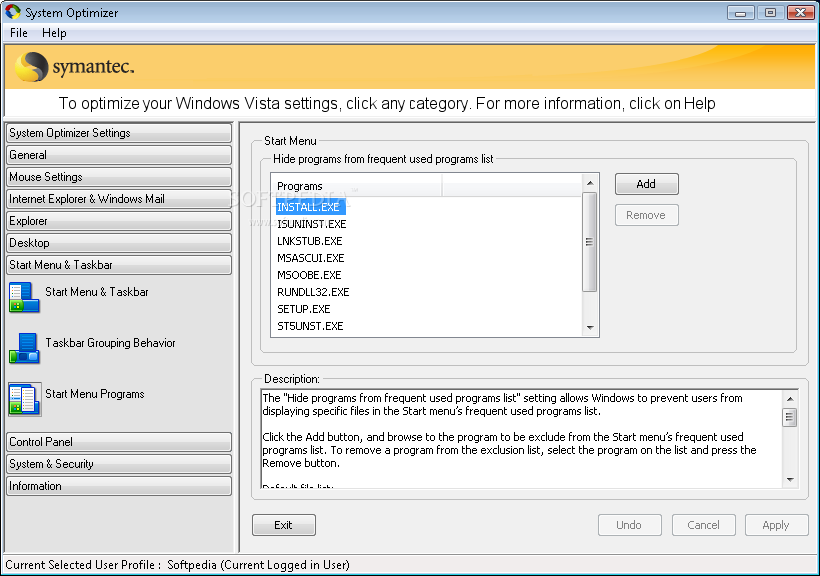Click inside the Description text area
Viewport: 820px width, 576px height.
(x=521, y=438)
